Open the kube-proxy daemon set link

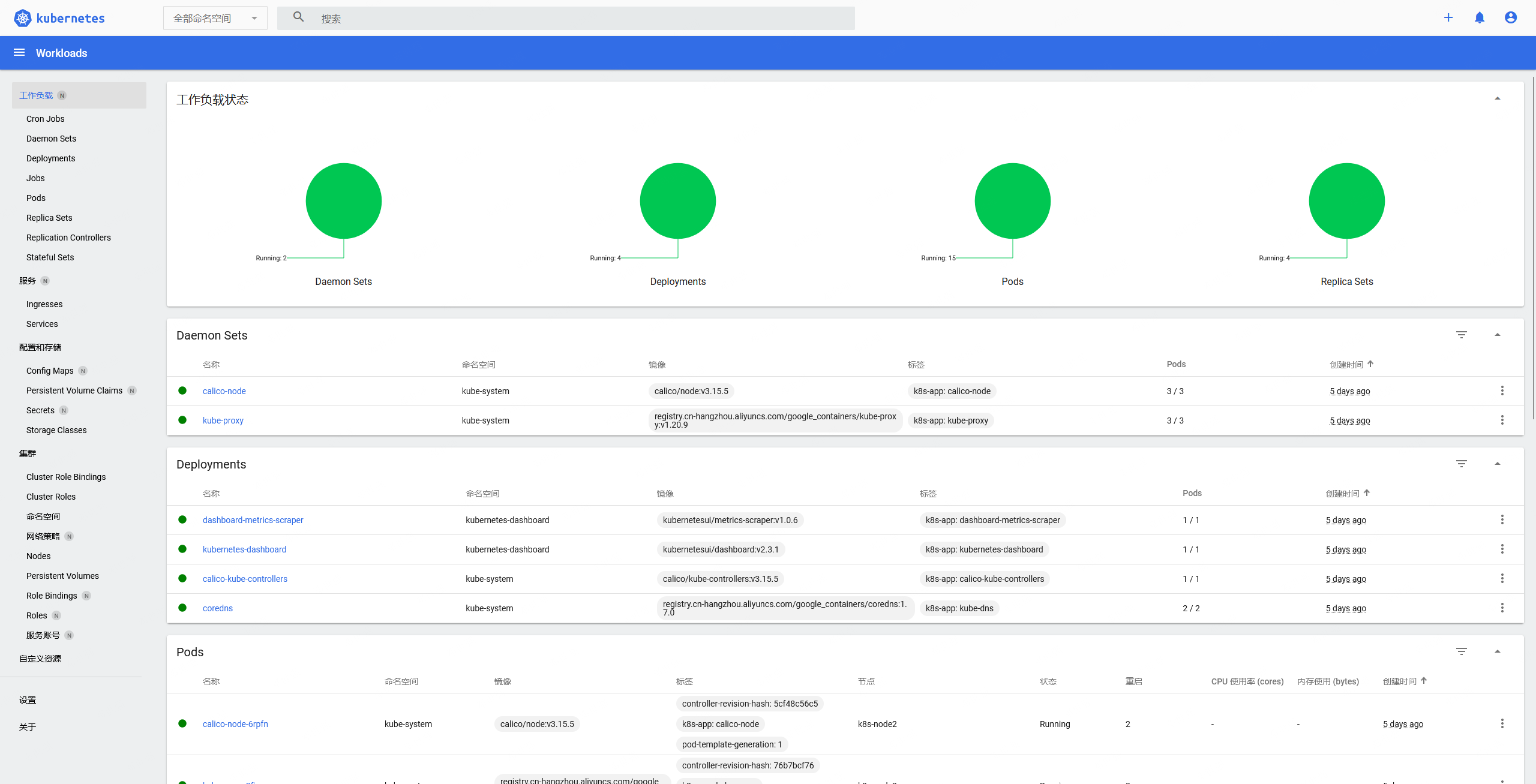(223, 420)
